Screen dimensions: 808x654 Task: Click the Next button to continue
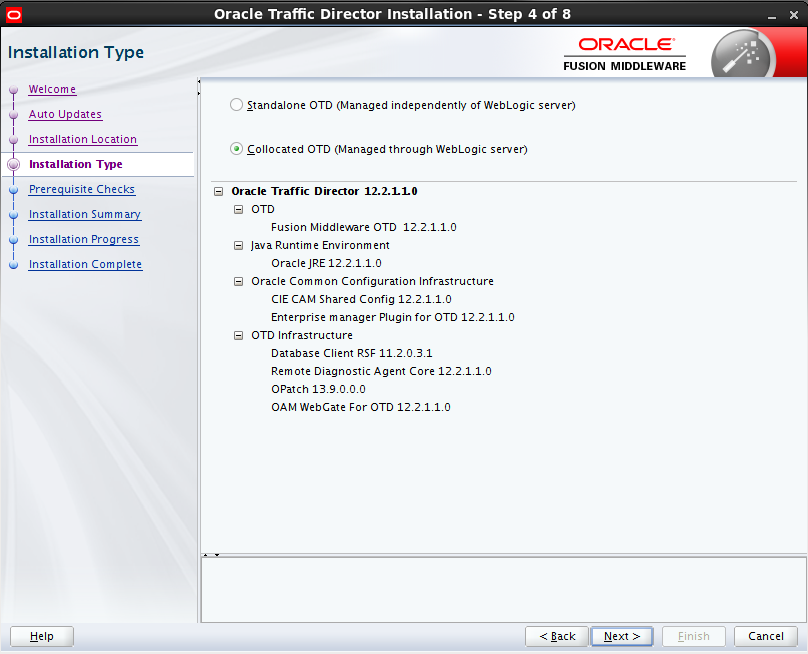pos(621,636)
